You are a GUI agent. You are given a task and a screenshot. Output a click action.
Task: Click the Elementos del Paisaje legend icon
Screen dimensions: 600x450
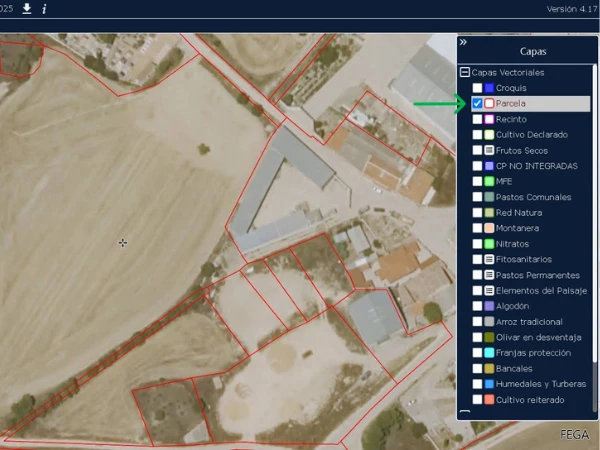click(x=489, y=290)
